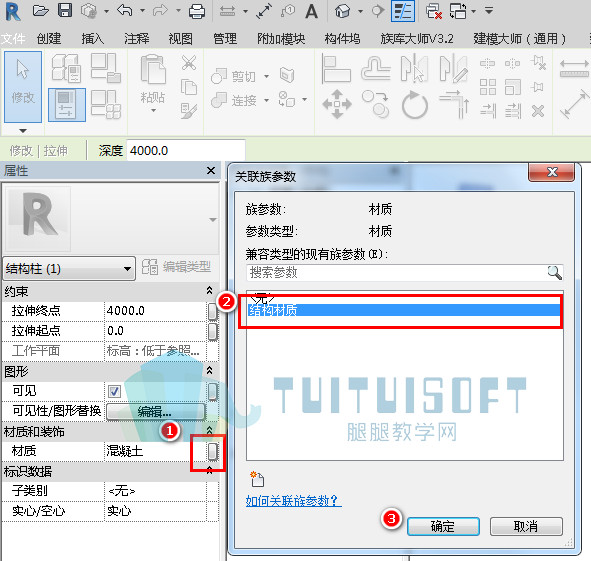This screenshot has width=591, height=561.
Task: Click the Print icon in quick access toolbar
Action: (x=196, y=11)
